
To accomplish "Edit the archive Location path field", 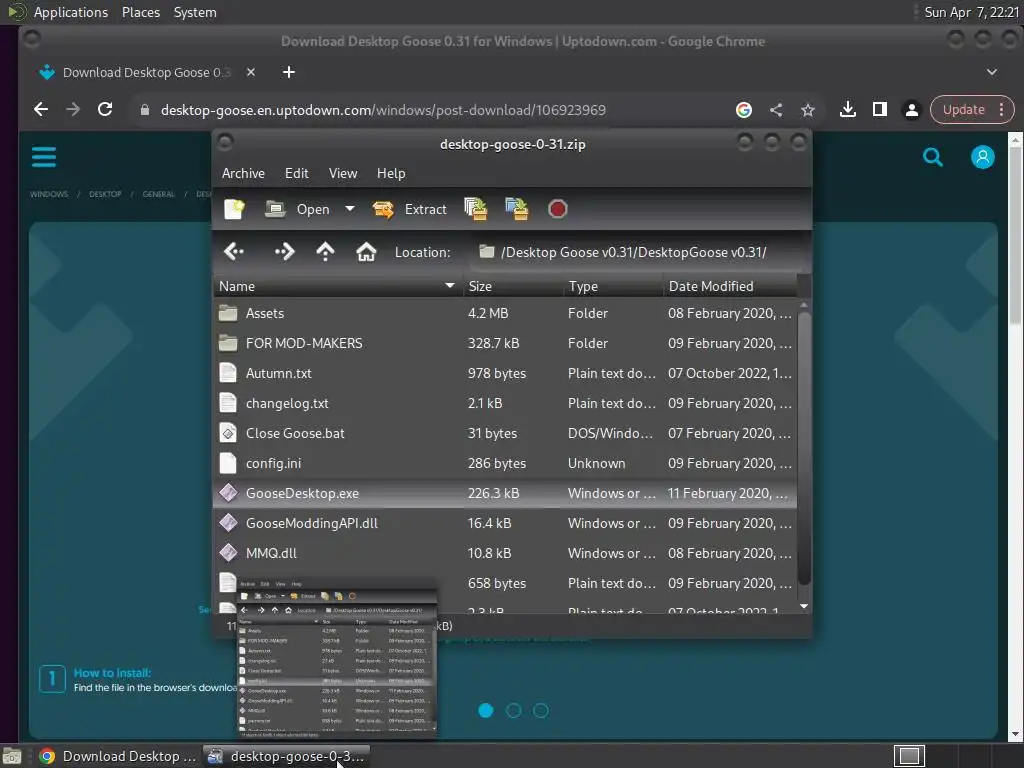I will tap(637, 252).
